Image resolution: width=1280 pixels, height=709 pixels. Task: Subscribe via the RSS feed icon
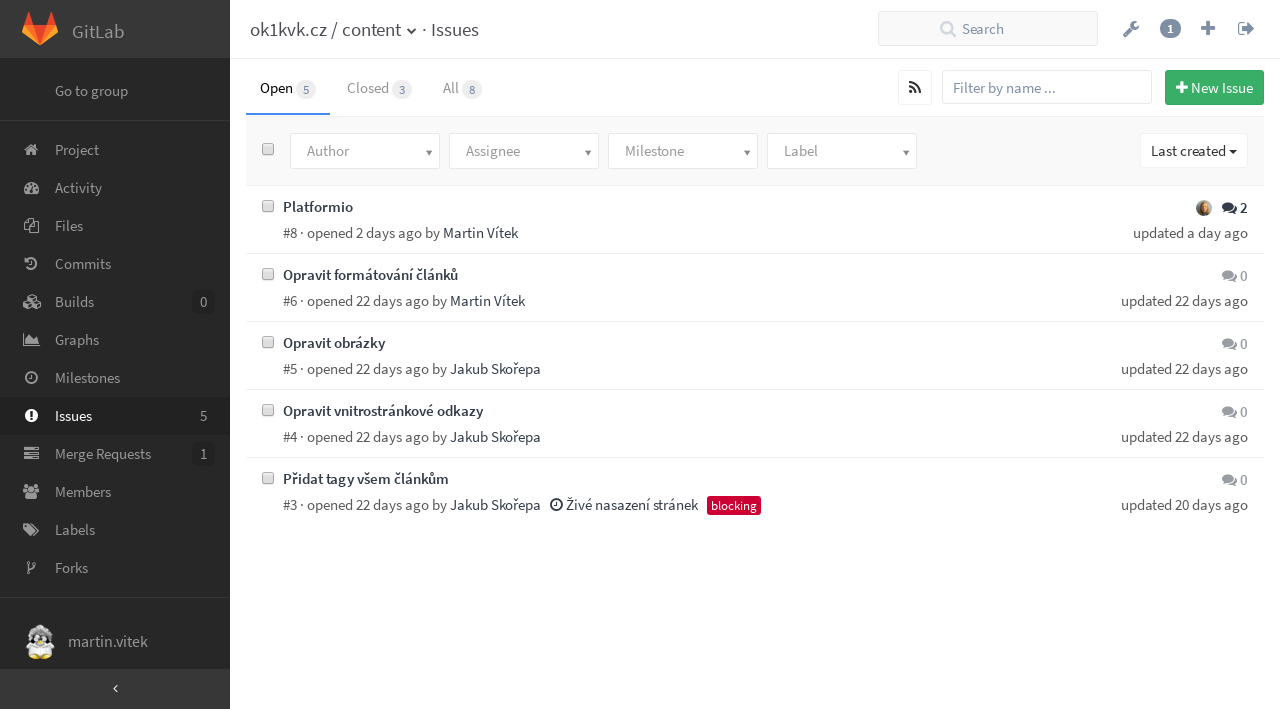coord(915,88)
